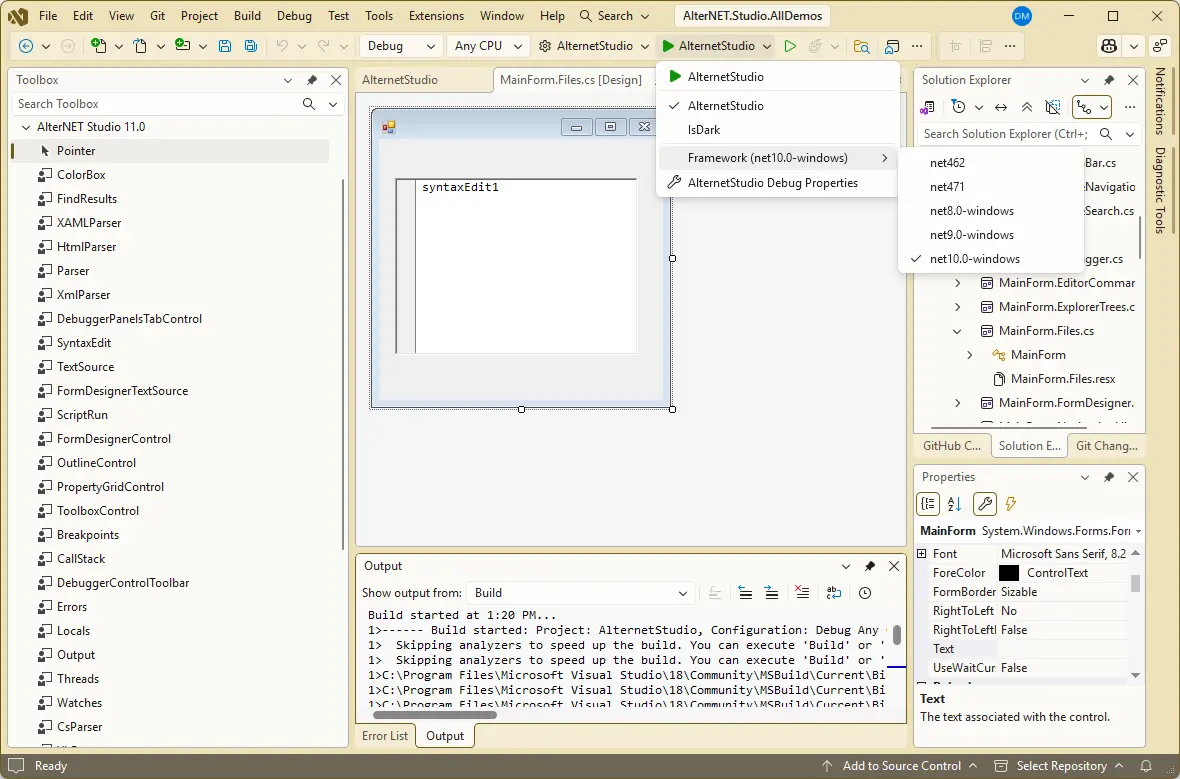Click the Search button in the title bar
This screenshot has height=779, width=1180.
click(614, 16)
